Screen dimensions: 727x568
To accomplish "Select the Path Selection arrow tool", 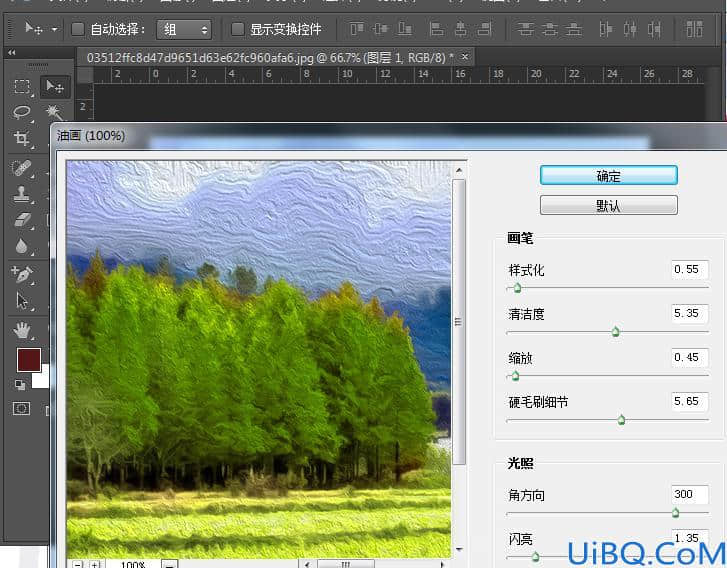I will pos(22,300).
